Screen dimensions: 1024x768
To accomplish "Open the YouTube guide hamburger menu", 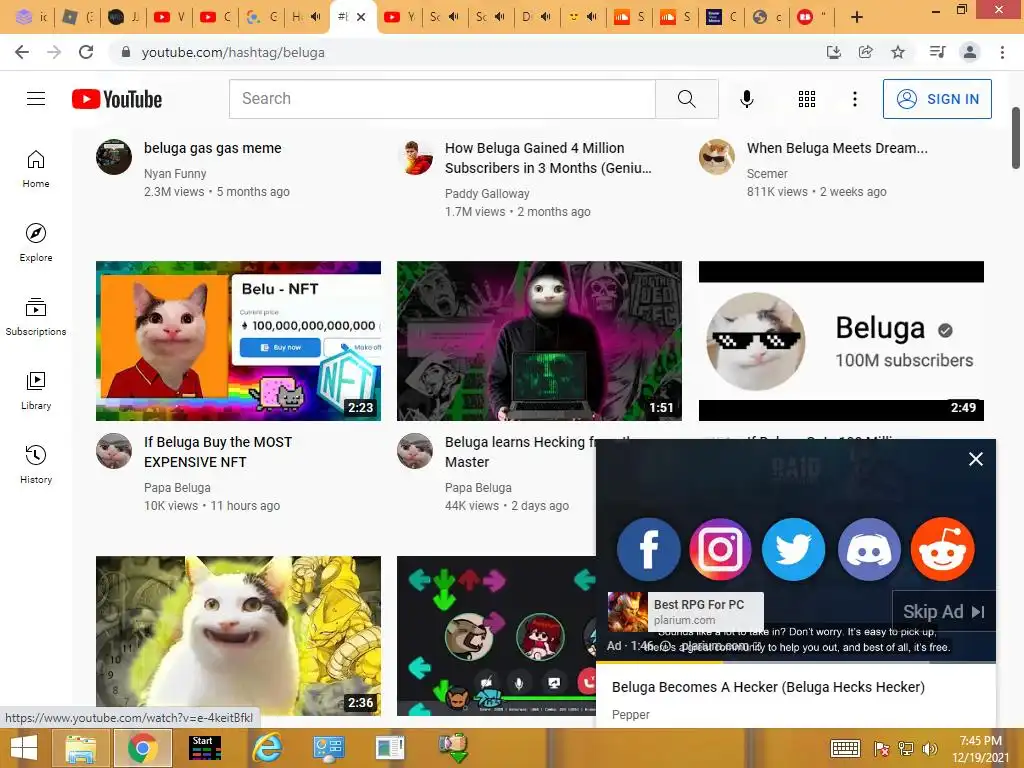I will click(36, 99).
